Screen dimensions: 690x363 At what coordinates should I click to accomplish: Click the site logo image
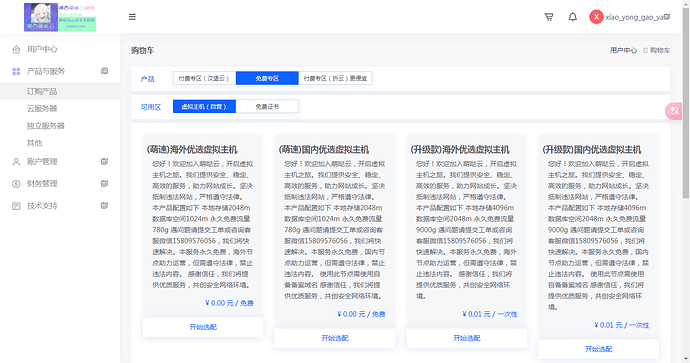tap(60, 17)
